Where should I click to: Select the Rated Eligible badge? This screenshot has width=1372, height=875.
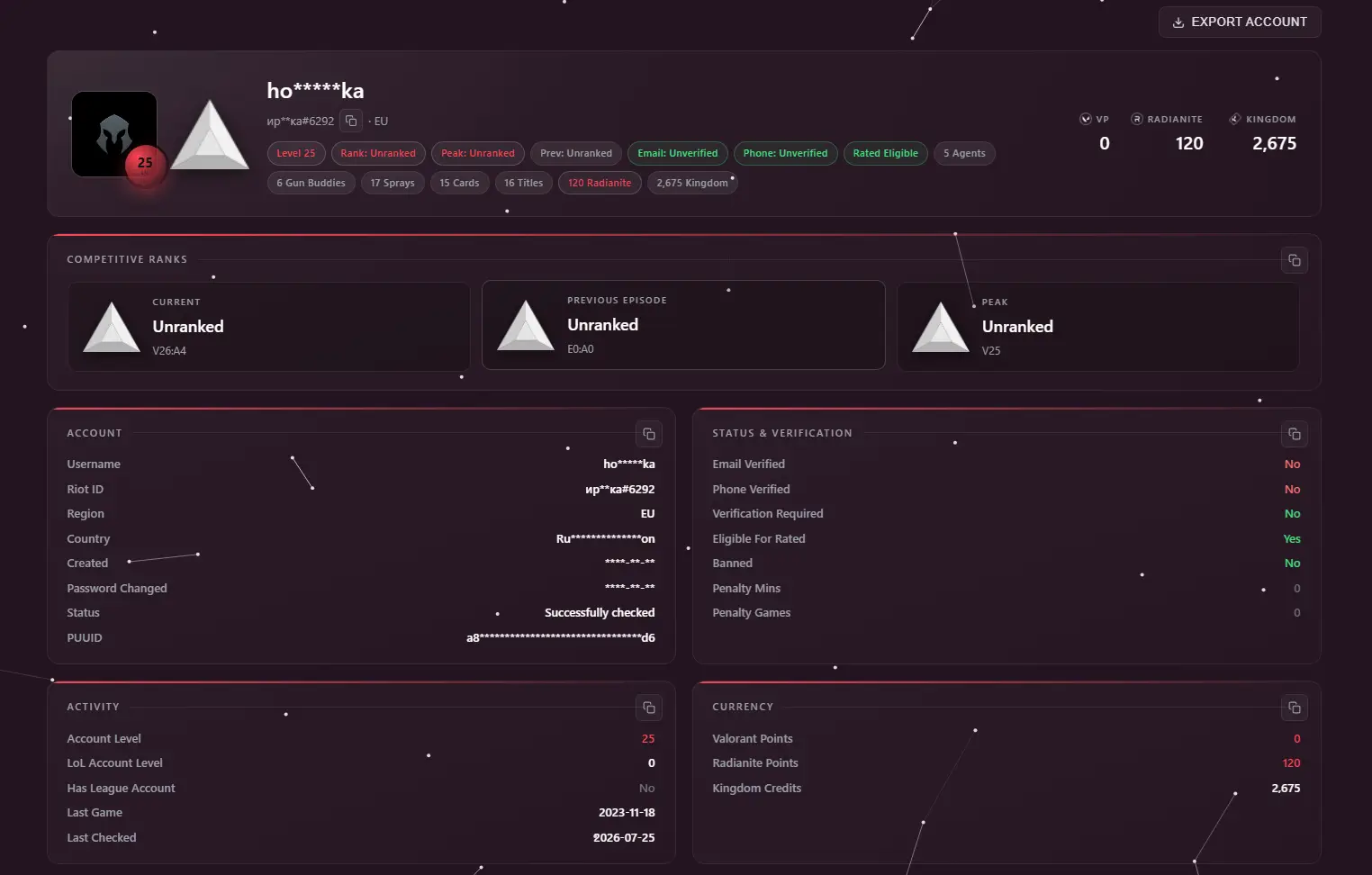click(886, 153)
